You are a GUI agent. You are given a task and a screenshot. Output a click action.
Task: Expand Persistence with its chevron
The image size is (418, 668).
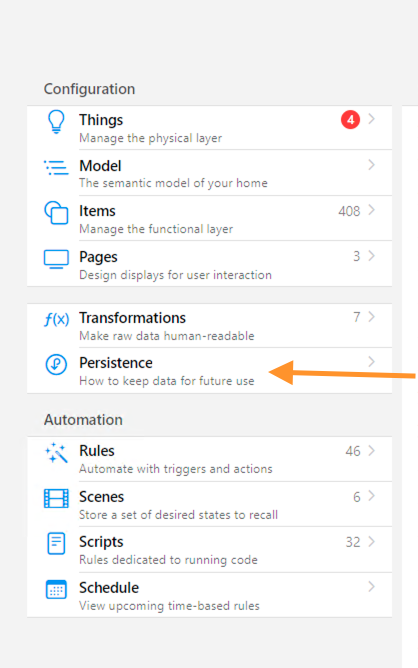coord(372,362)
